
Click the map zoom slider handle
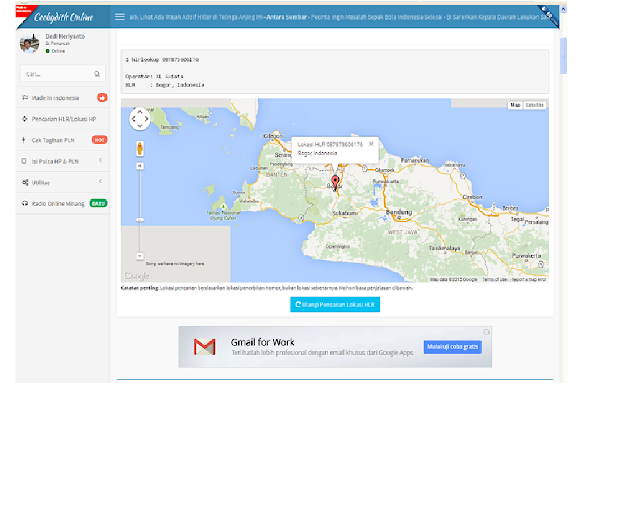(140, 220)
